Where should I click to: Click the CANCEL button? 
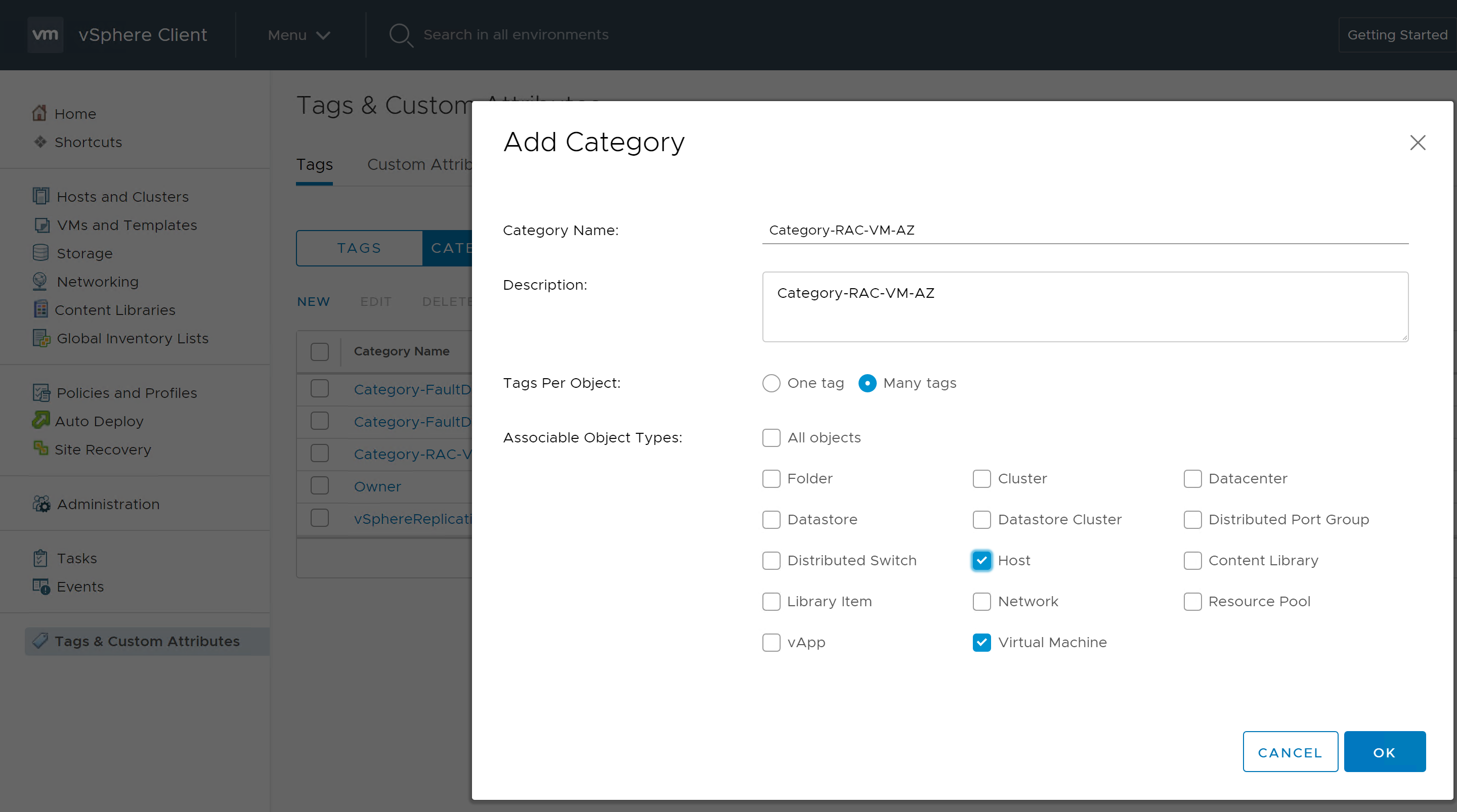(1290, 752)
